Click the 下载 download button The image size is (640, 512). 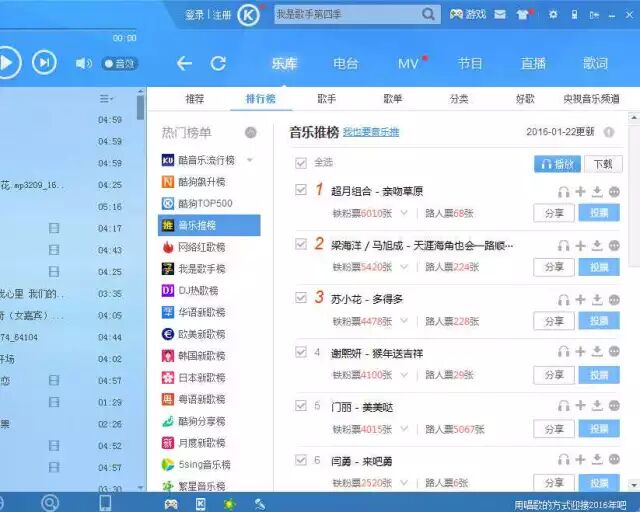[603, 164]
